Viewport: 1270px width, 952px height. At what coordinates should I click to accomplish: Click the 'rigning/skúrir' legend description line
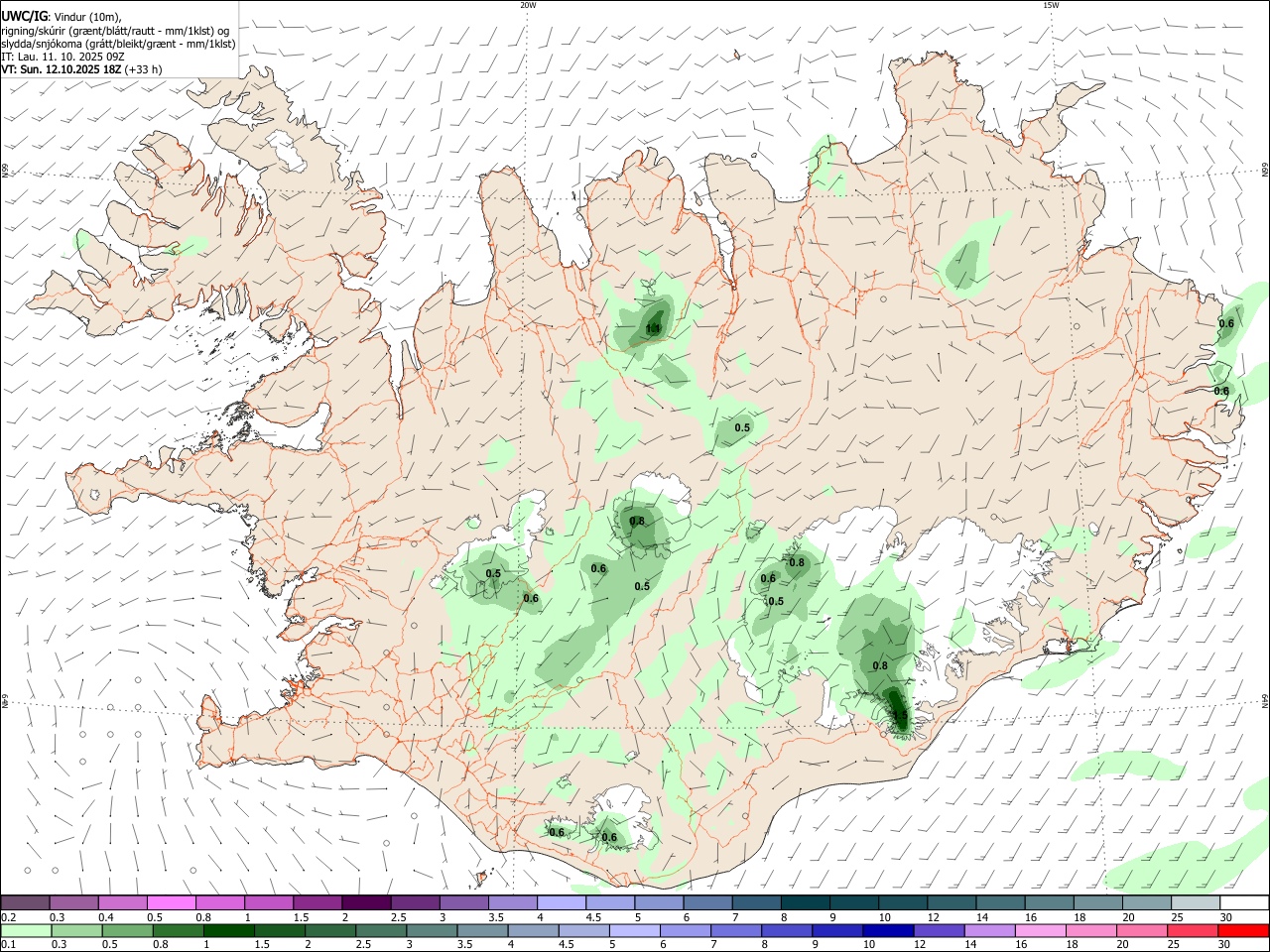coord(115,30)
